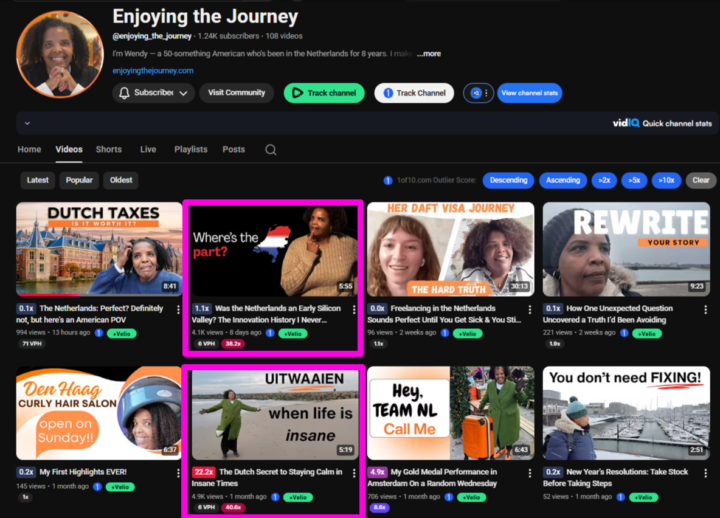Image resolution: width=720 pixels, height=518 pixels.
Task: Open the Live tab
Action: (x=148, y=149)
